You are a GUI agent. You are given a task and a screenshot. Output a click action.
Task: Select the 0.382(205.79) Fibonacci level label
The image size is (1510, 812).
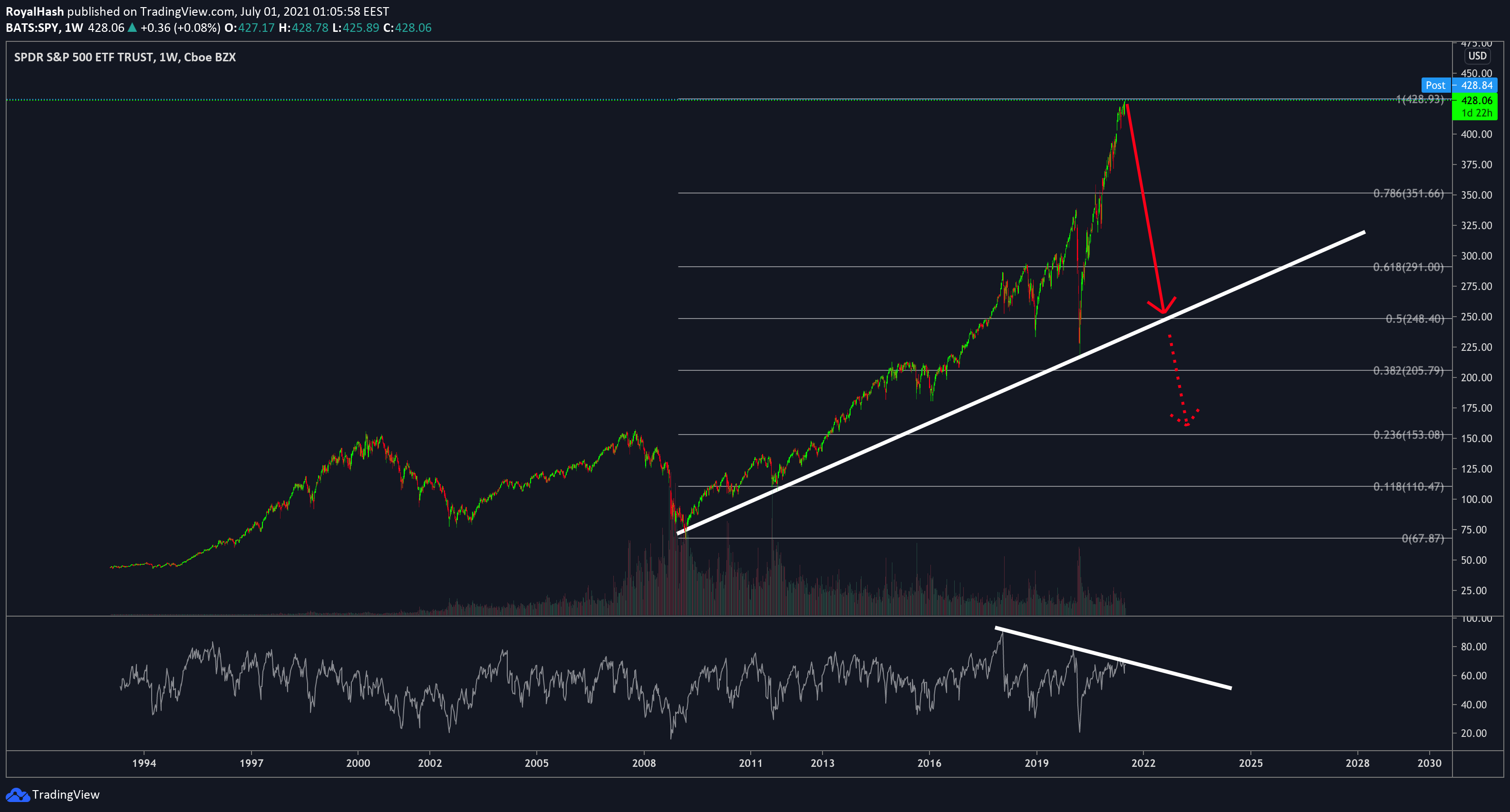click(x=1408, y=370)
